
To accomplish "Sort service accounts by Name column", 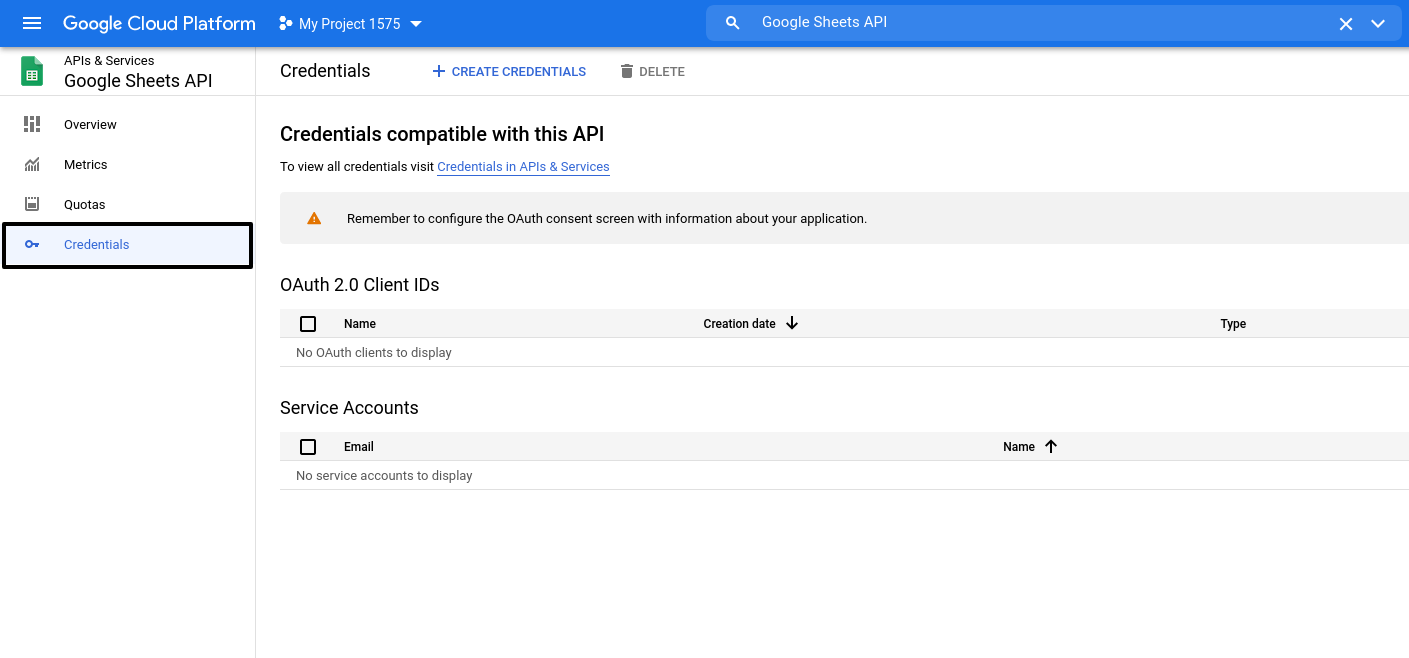I will [x=1019, y=447].
